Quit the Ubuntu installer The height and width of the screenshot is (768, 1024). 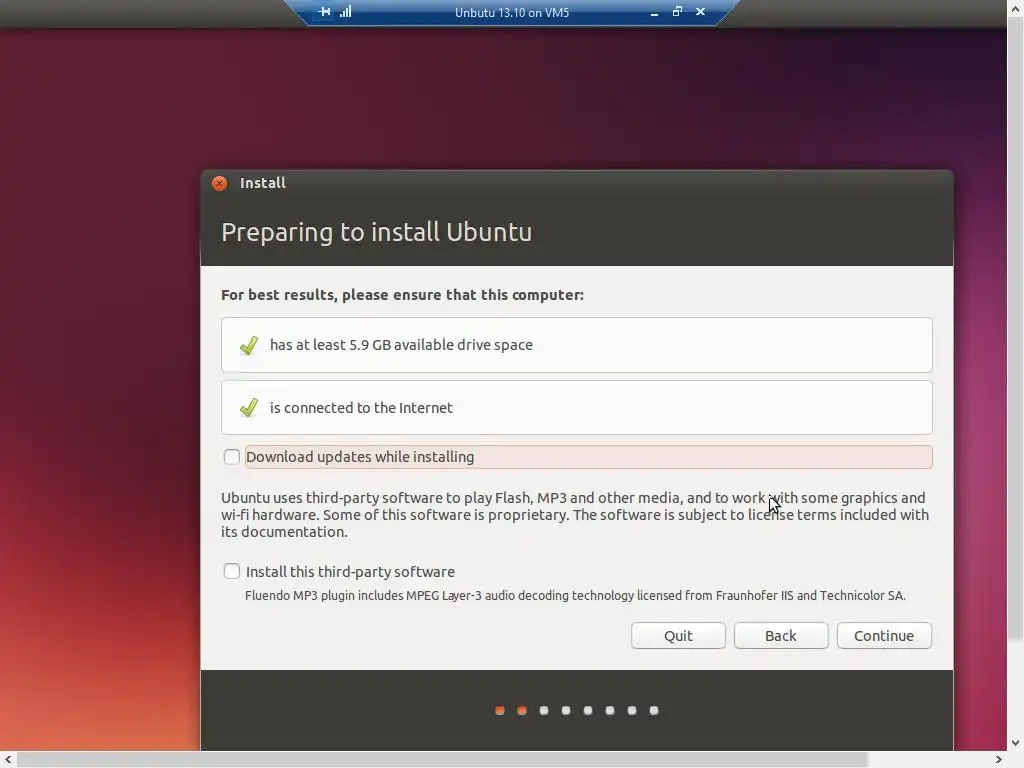click(678, 635)
